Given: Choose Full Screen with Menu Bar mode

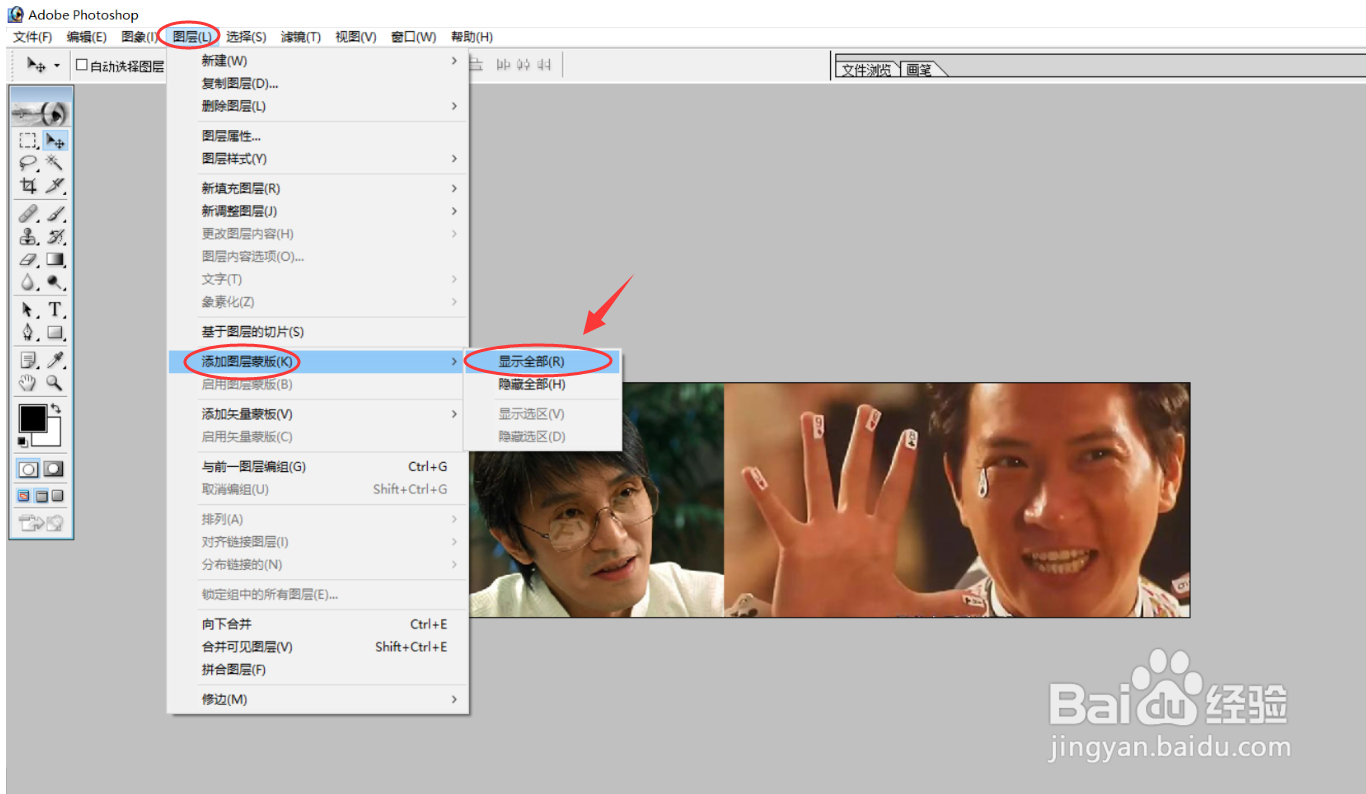Looking at the screenshot, I should pyautogui.click(x=41, y=496).
